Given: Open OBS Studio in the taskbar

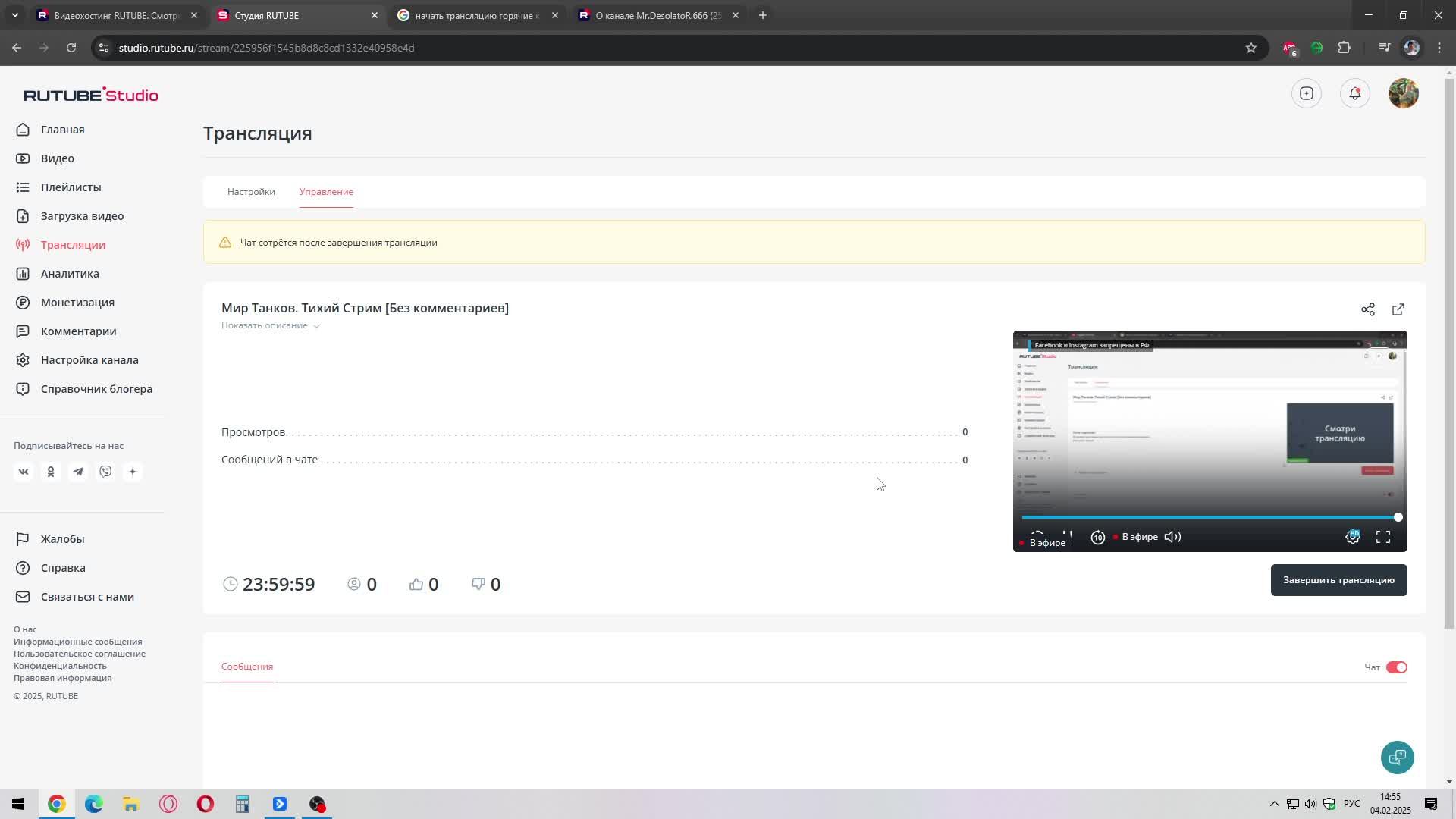Looking at the screenshot, I should tap(317, 804).
